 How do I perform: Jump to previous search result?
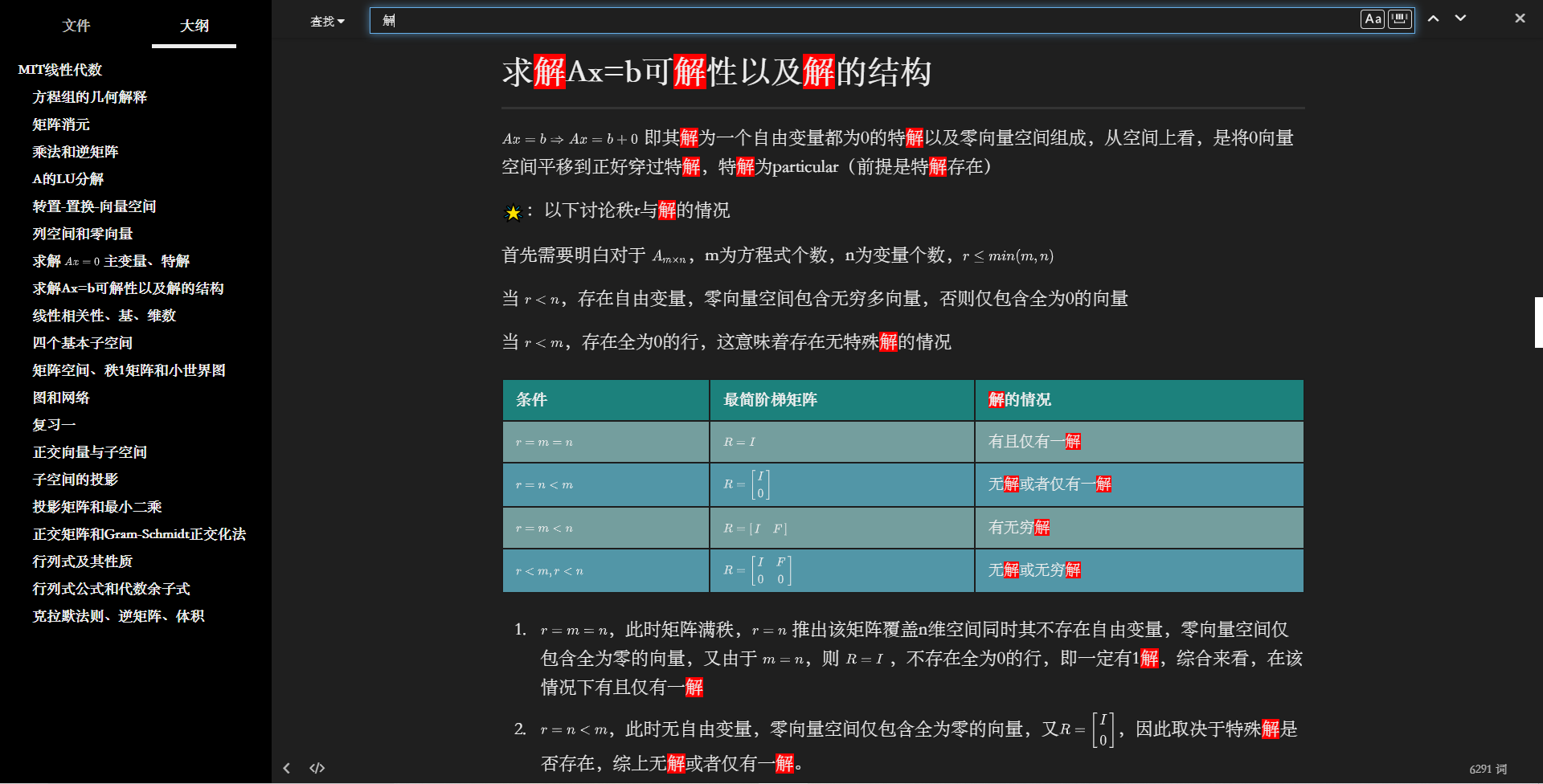[x=1434, y=18]
